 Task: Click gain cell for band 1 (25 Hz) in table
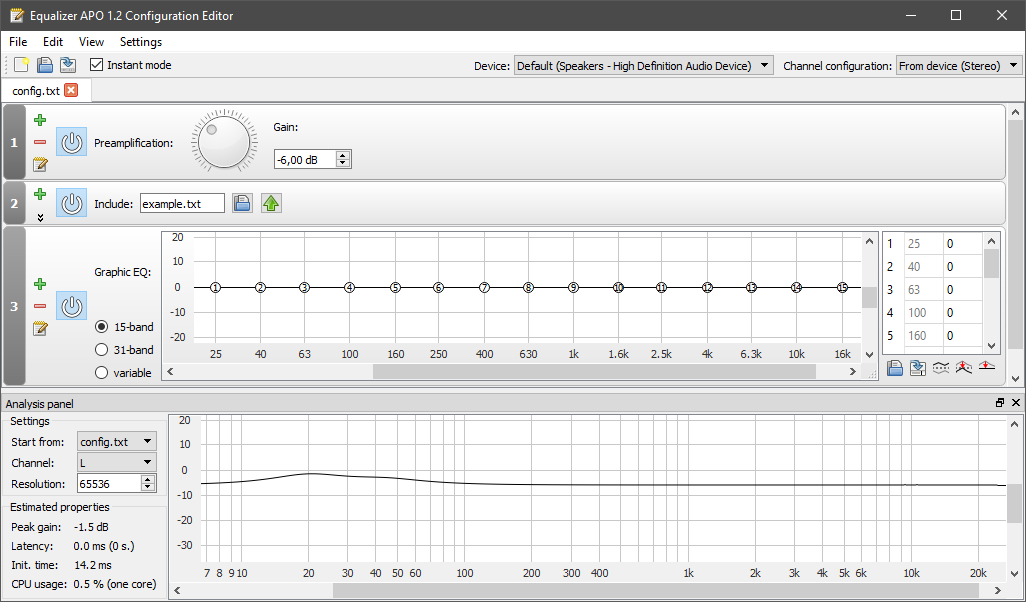(x=963, y=244)
